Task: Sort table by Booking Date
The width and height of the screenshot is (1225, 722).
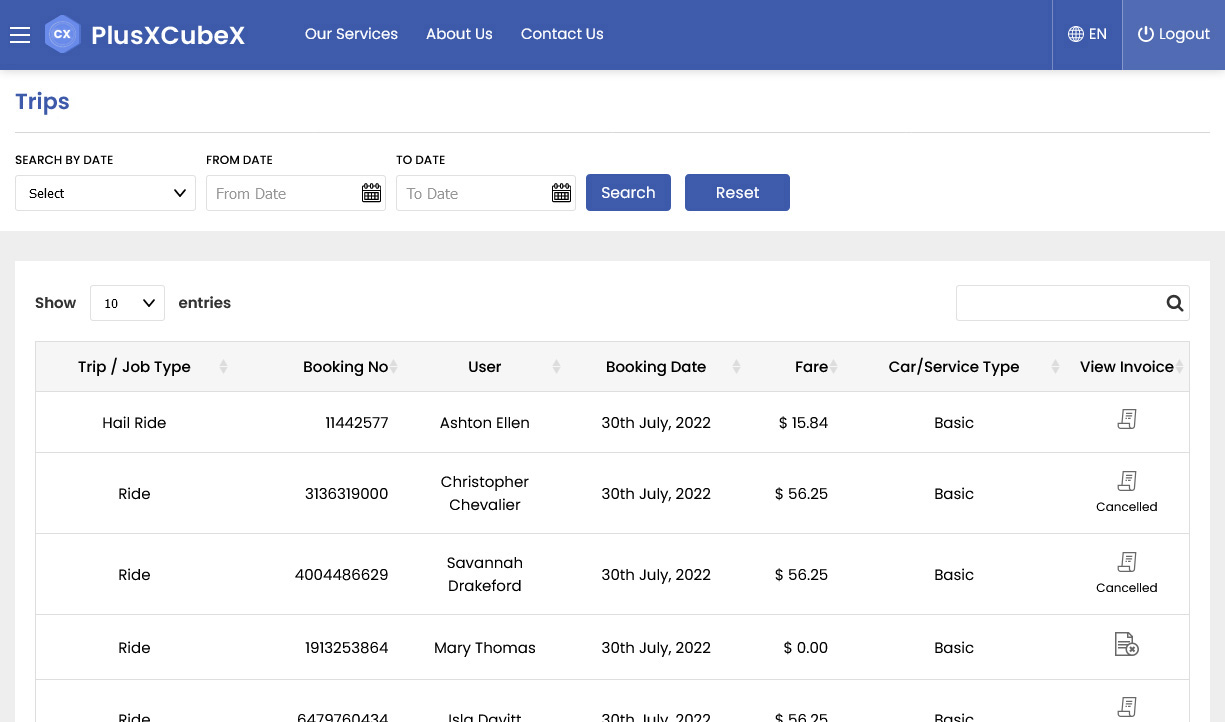Action: click(656, 367)
